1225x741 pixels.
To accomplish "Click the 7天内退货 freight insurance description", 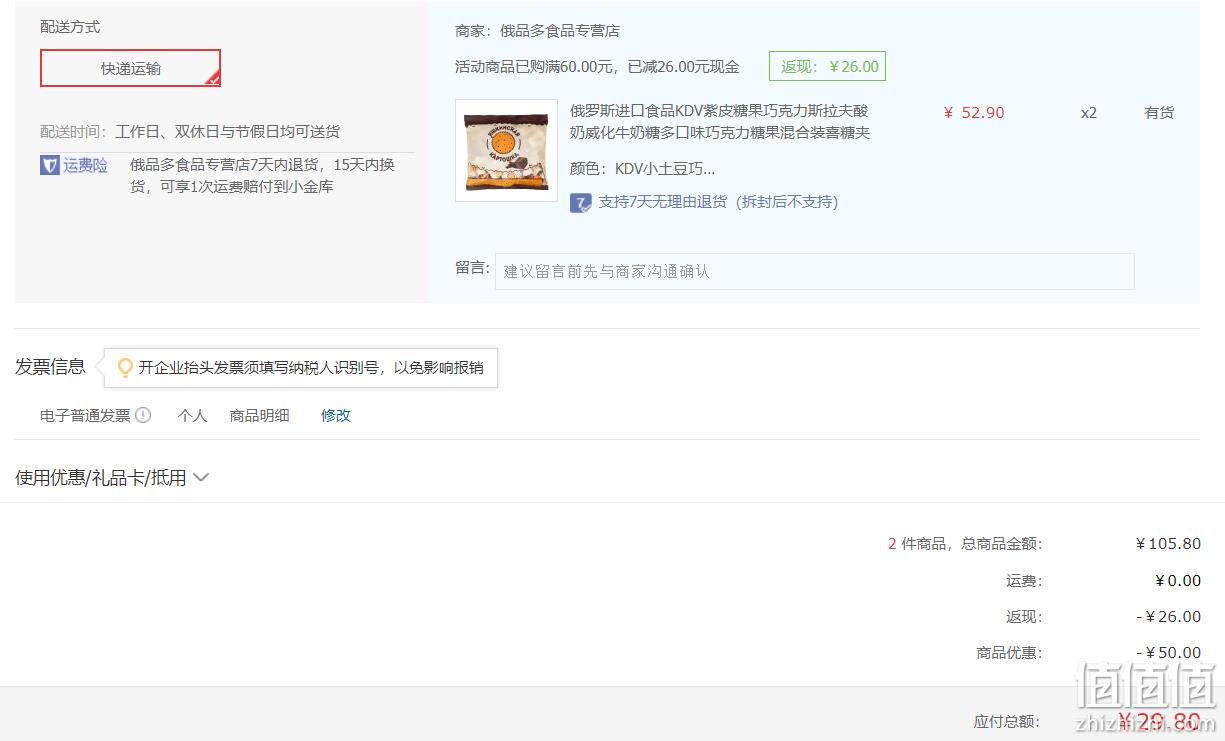I will [262, 175].
